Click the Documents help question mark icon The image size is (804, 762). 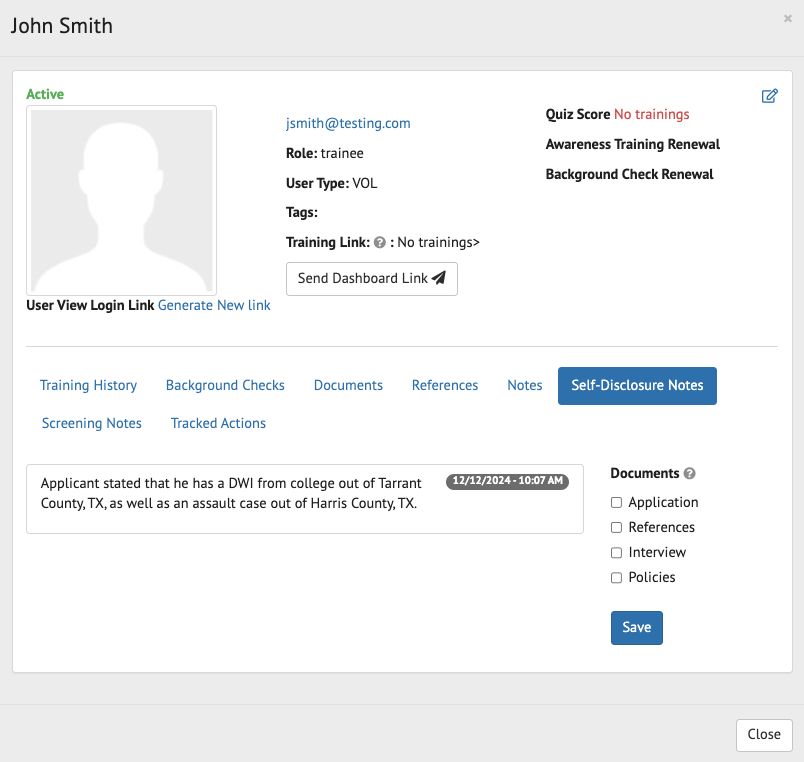[689, 474]
